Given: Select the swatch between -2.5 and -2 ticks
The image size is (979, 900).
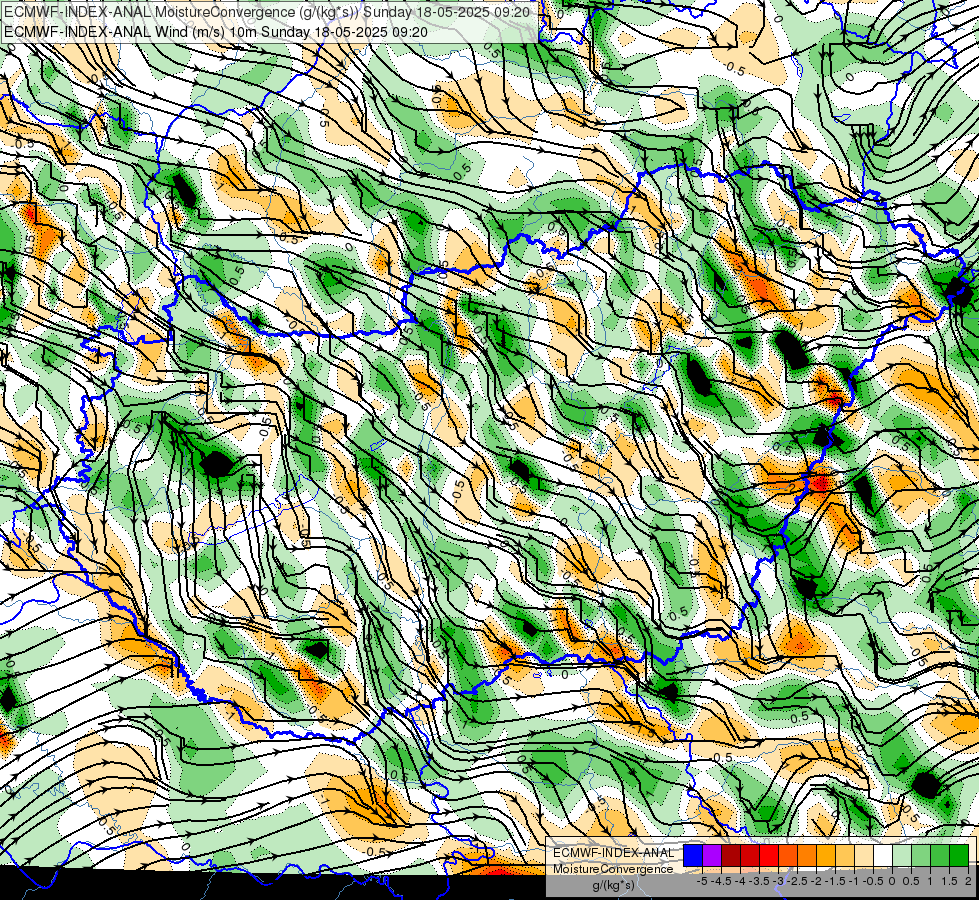Looking at the screenshot, I should pos(807,855).
